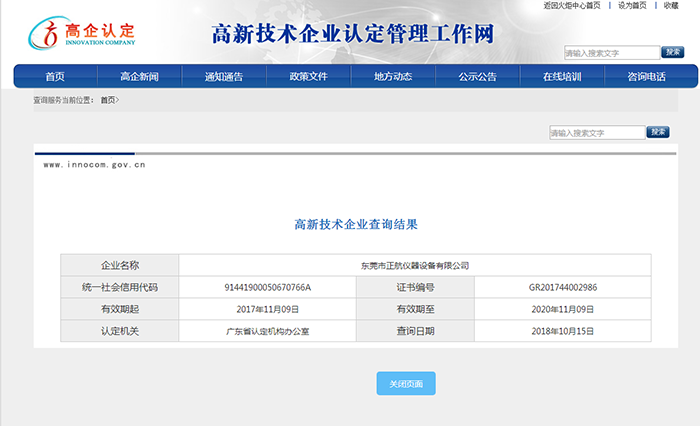Click the 关闭页面 button
This screenshot has height=426, width=700.
[x=406, y=384]
